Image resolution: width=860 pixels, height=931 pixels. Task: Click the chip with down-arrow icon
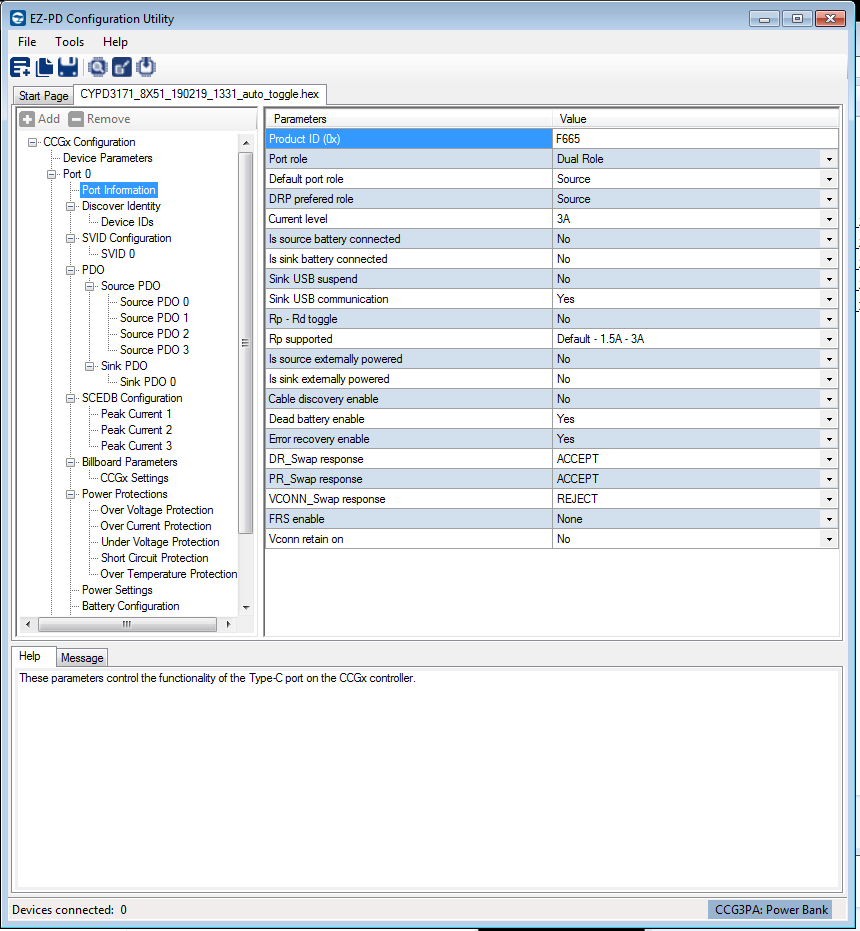(x=146, y=67)
